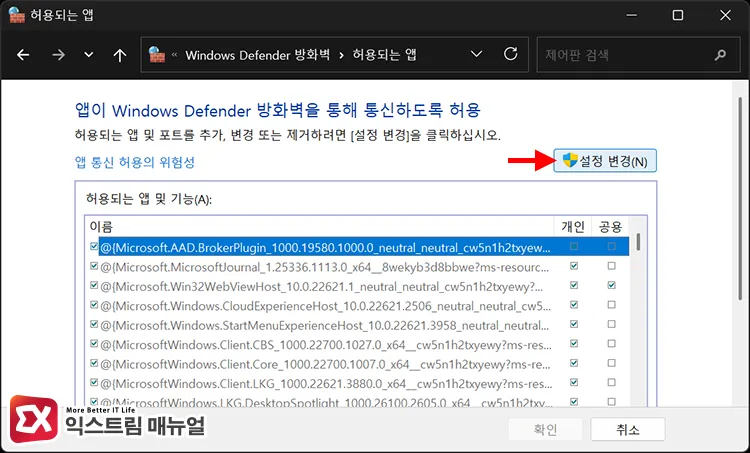
Task: Minimize the 허용되는 앱 window
Action: (x=631, y=15)
